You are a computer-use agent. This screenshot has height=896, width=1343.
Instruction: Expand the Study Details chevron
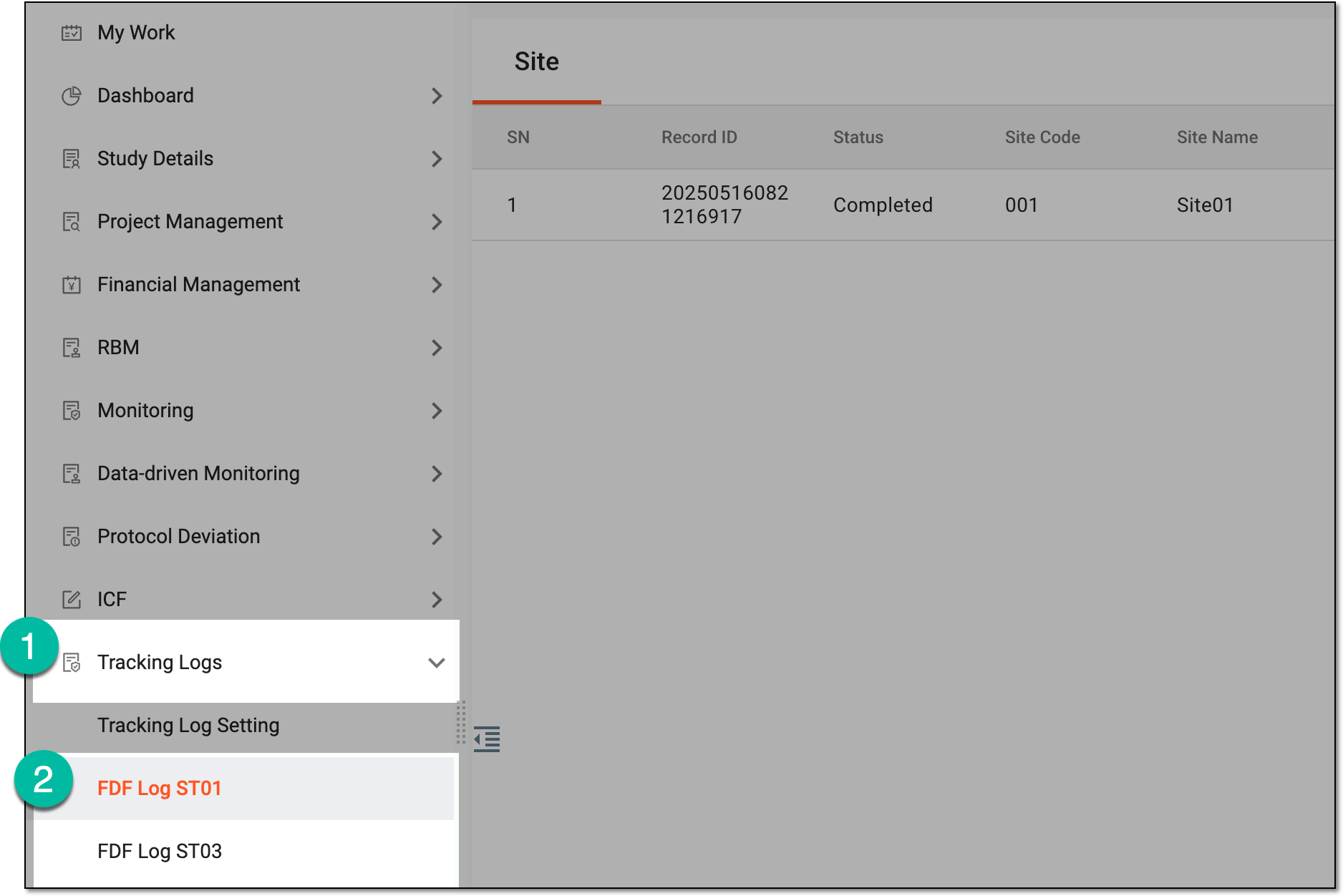437,159
